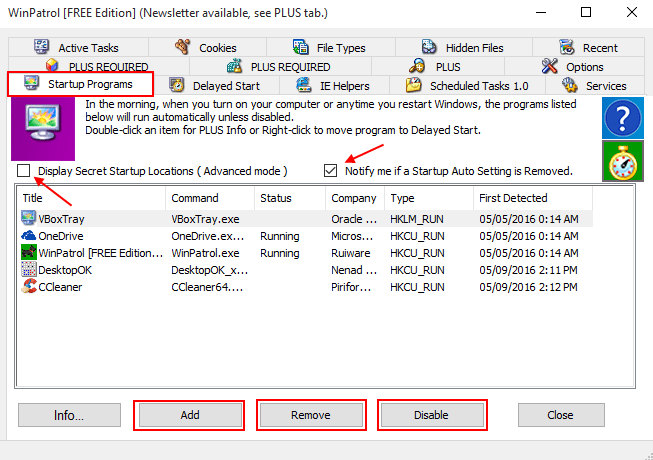Open the PLUS tab

437,67
